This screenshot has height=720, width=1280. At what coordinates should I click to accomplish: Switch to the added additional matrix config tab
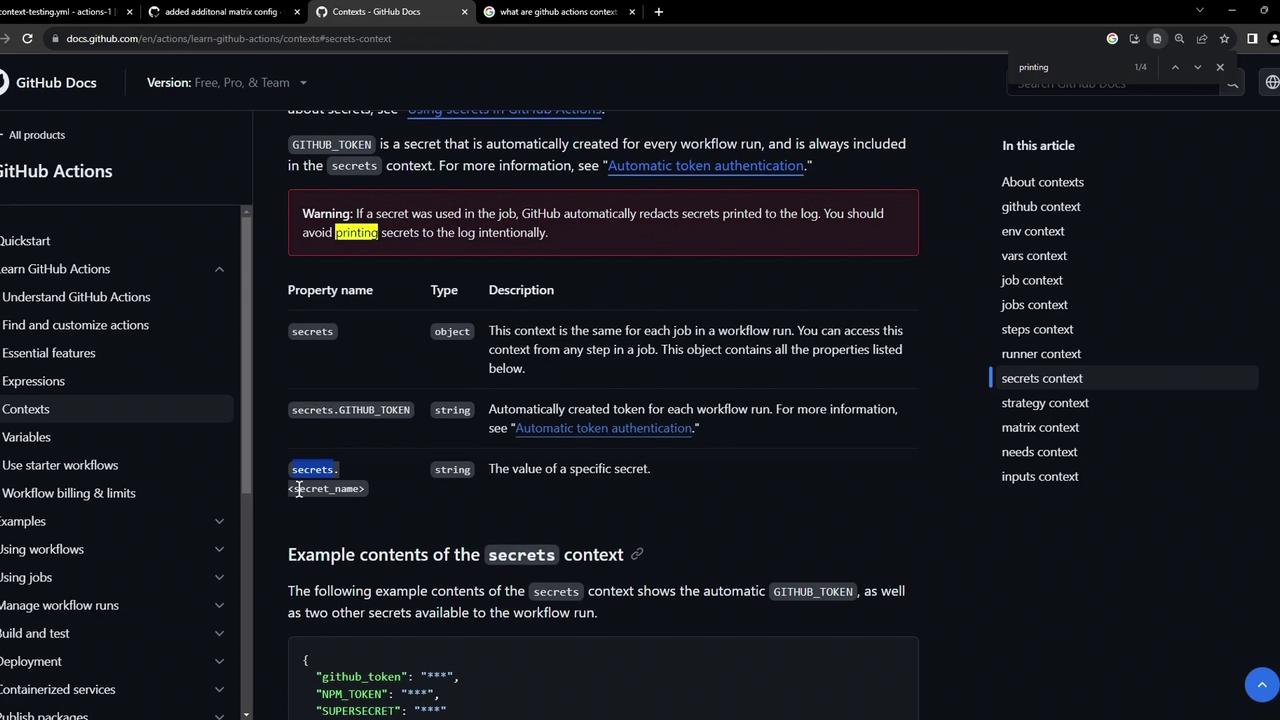tap(221, 11)
